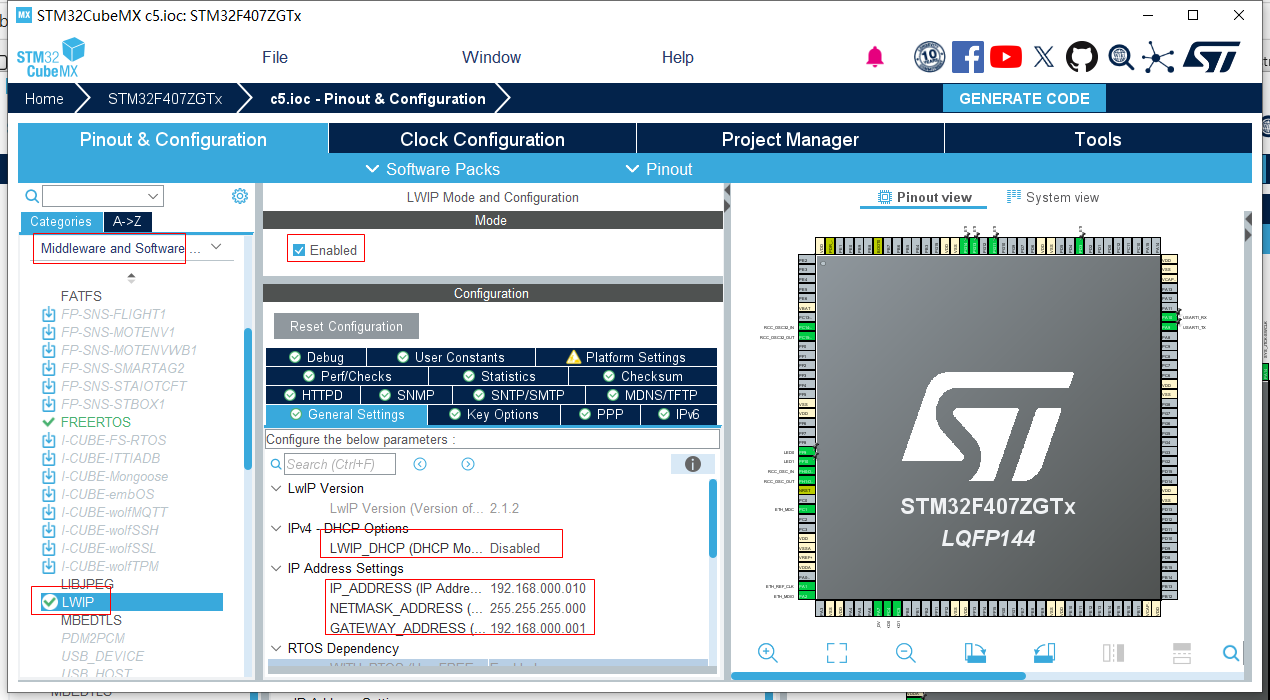Collapse the IPv4 - DHCP Options group
The height and width of the screenshot is (700, 1270).
point(277,528)
